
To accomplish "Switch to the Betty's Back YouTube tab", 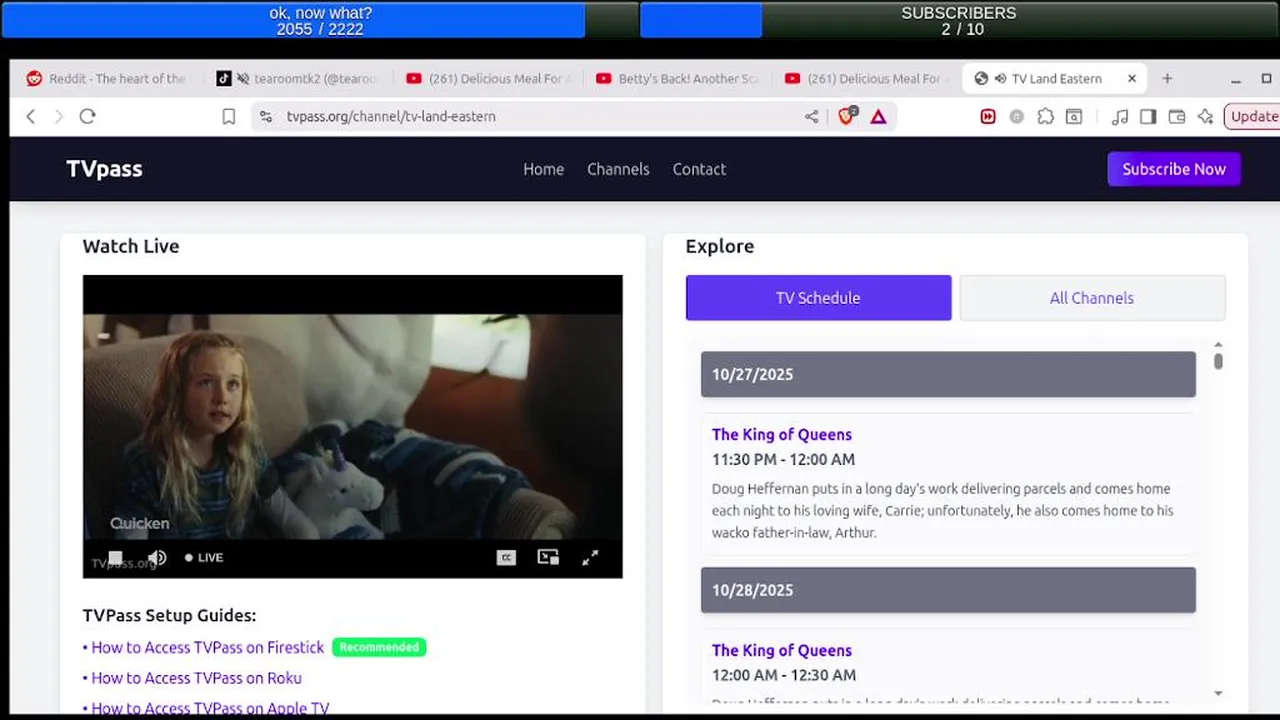I will [x=675, y=78].
